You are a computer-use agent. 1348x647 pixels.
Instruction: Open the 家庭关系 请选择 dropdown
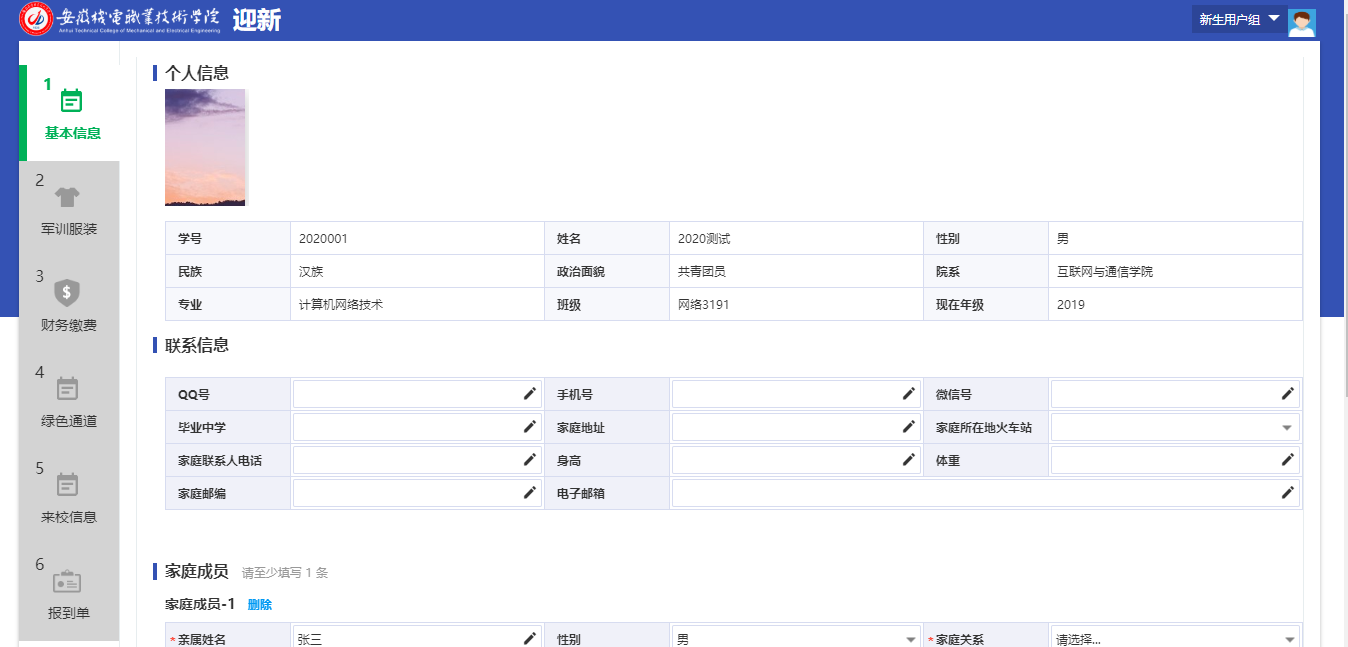click(x=1175, y=639)
